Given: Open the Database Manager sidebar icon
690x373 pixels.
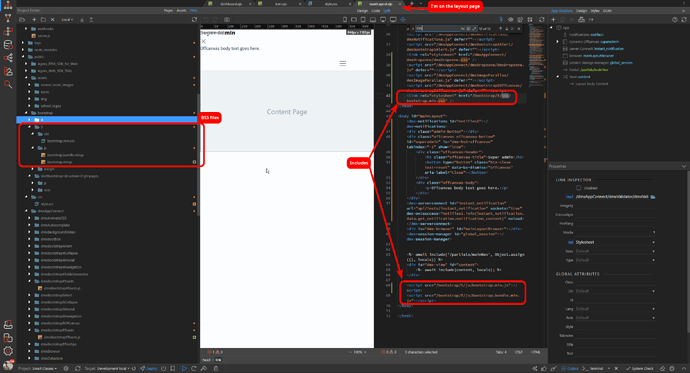Looking at the screenshot, I should click(x=8, y=45).
